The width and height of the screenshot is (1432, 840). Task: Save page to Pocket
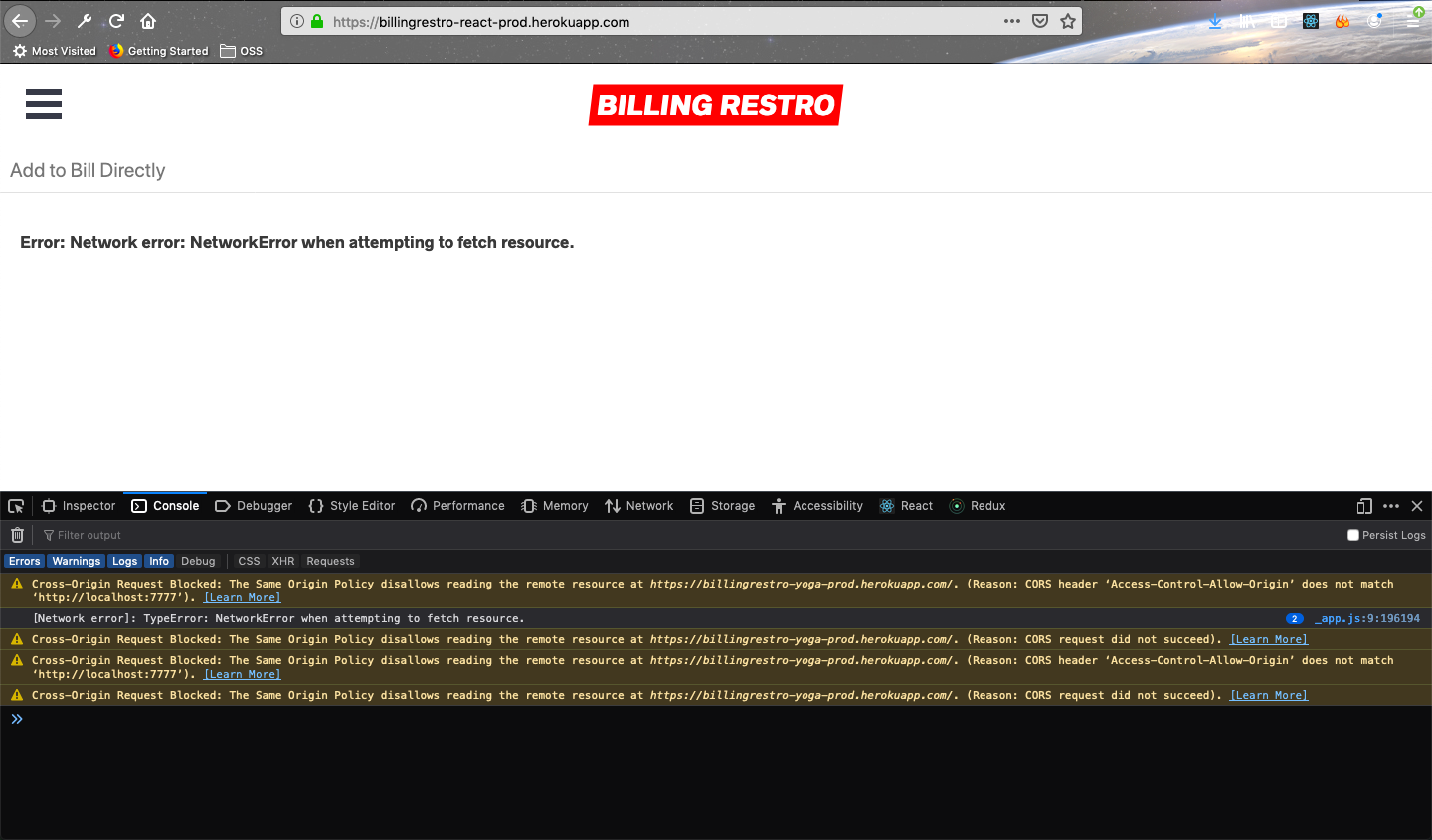1040,21
